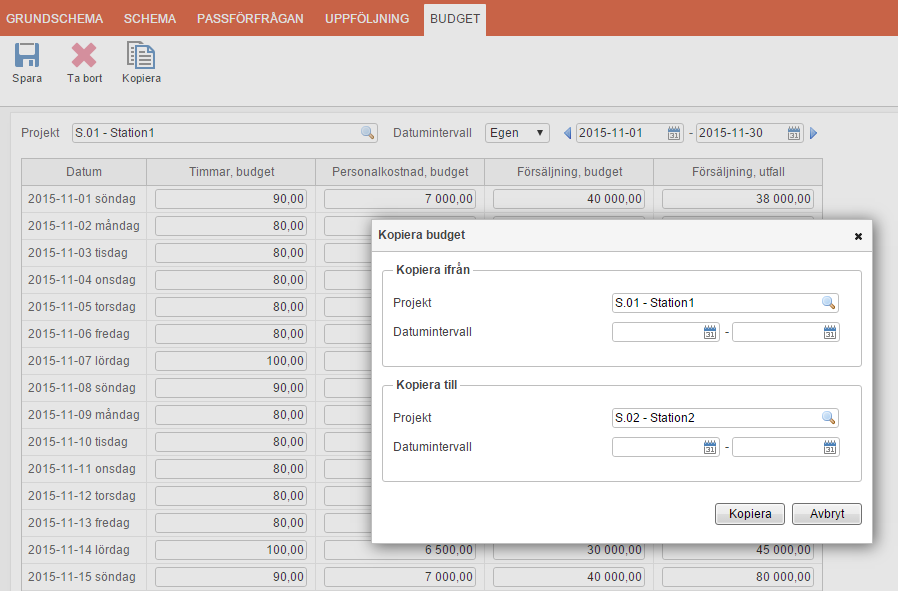The height and width of the screenshot is (591, 898).
Task: Confirm with the Kopiera dialog button
Action: (x=750, y=514)
